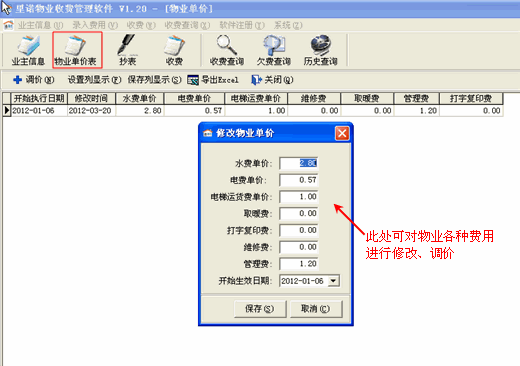
Task: Click the 取消(C) button
Action: [x=316, y=309]
